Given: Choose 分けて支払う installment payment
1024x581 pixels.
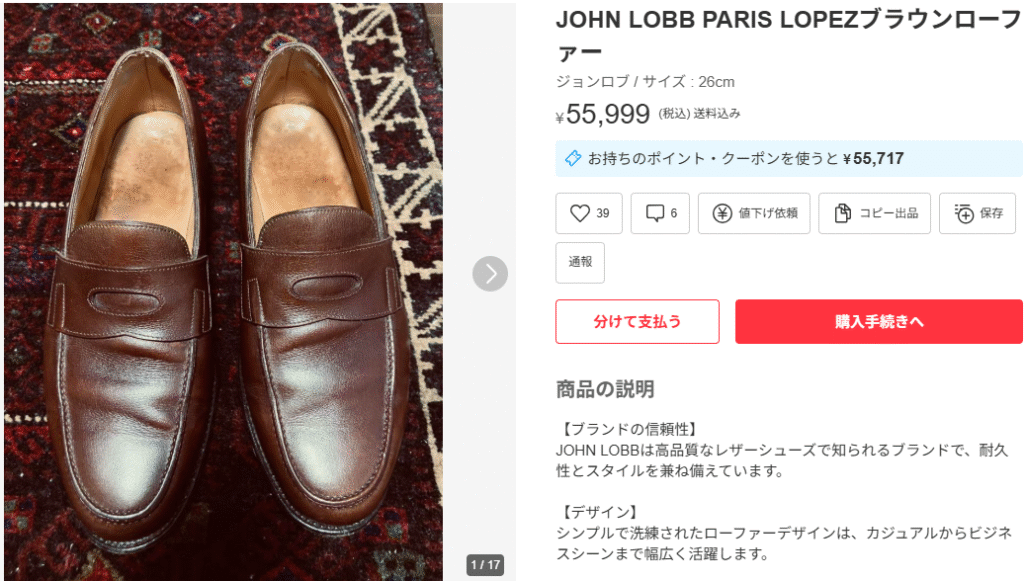Looking at the screenshot, I should [637, 322].
